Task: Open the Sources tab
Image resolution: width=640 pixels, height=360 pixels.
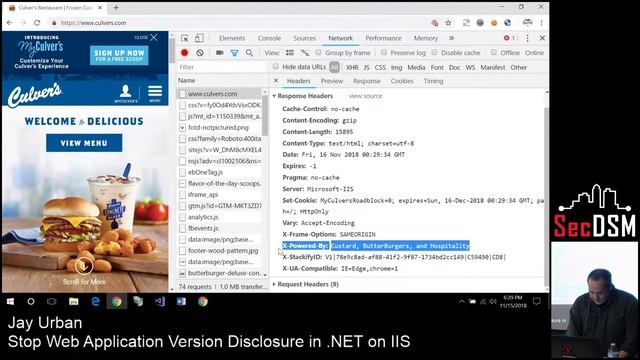Action: 304,38
